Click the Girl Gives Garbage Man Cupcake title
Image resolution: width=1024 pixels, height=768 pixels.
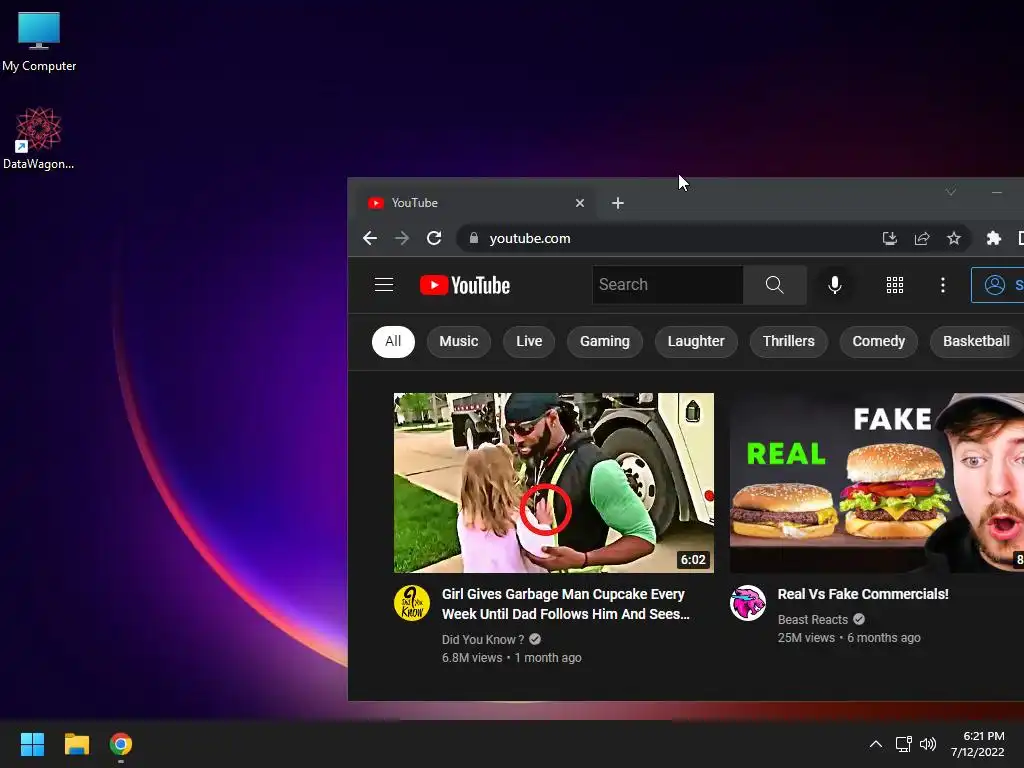pos(566,604)
